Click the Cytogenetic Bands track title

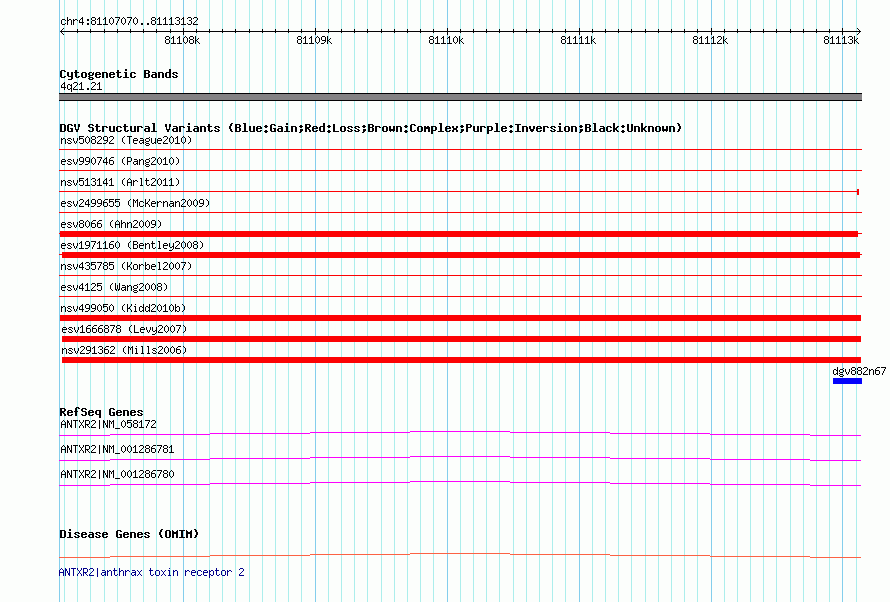coord(119,74)
